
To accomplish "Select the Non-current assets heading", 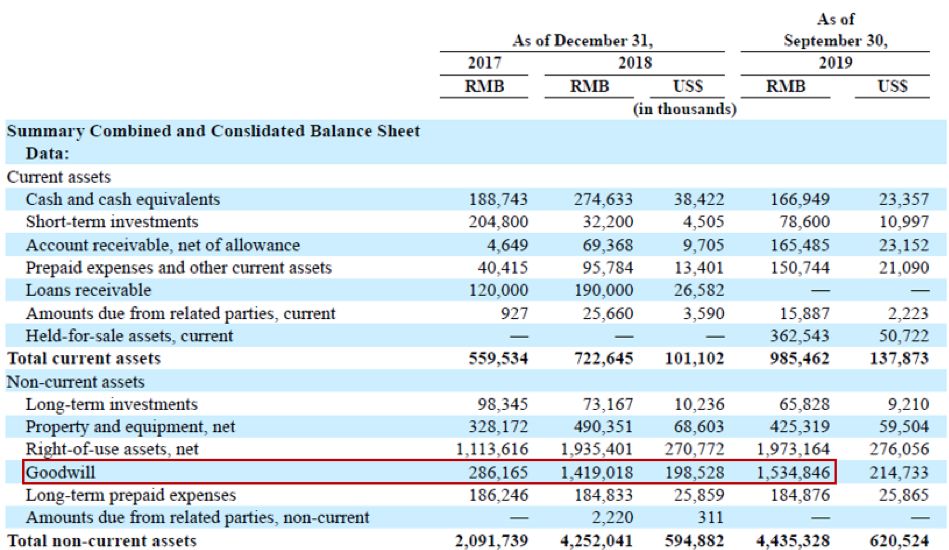I will click(76, 382).
